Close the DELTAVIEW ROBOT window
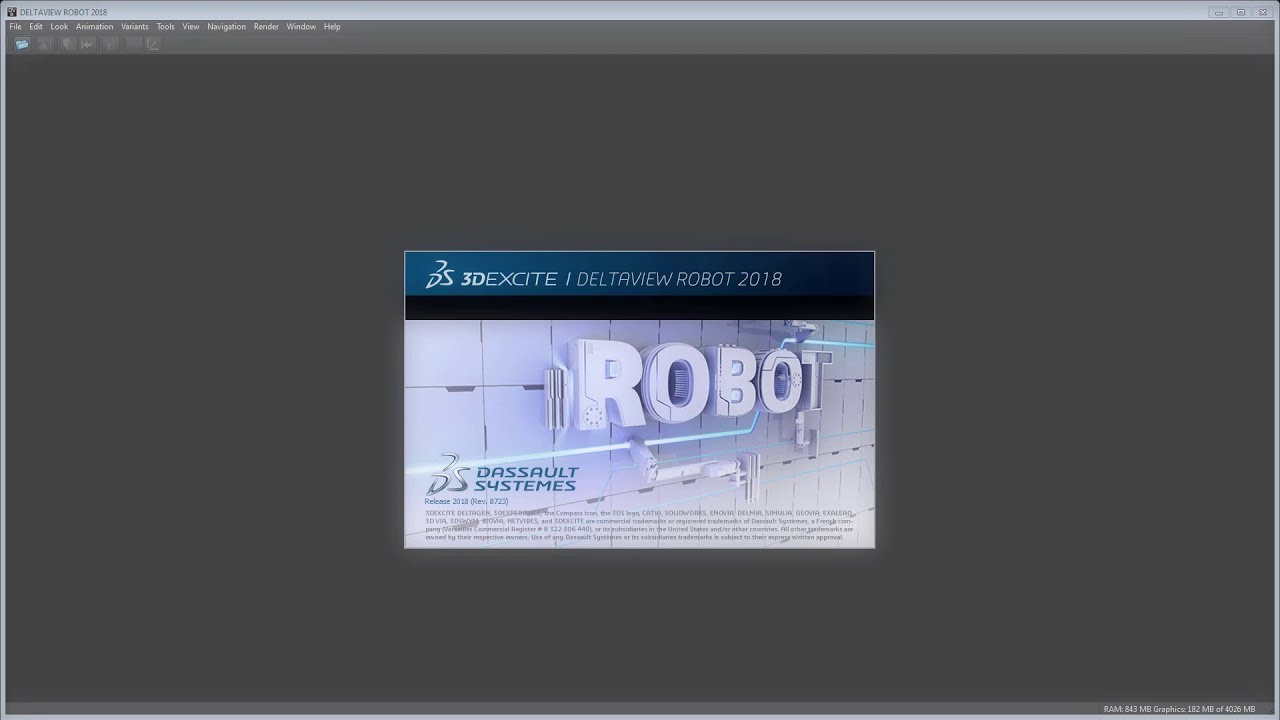The image size is (1280, 720). pyautogui.click(x=1262, y=12)
